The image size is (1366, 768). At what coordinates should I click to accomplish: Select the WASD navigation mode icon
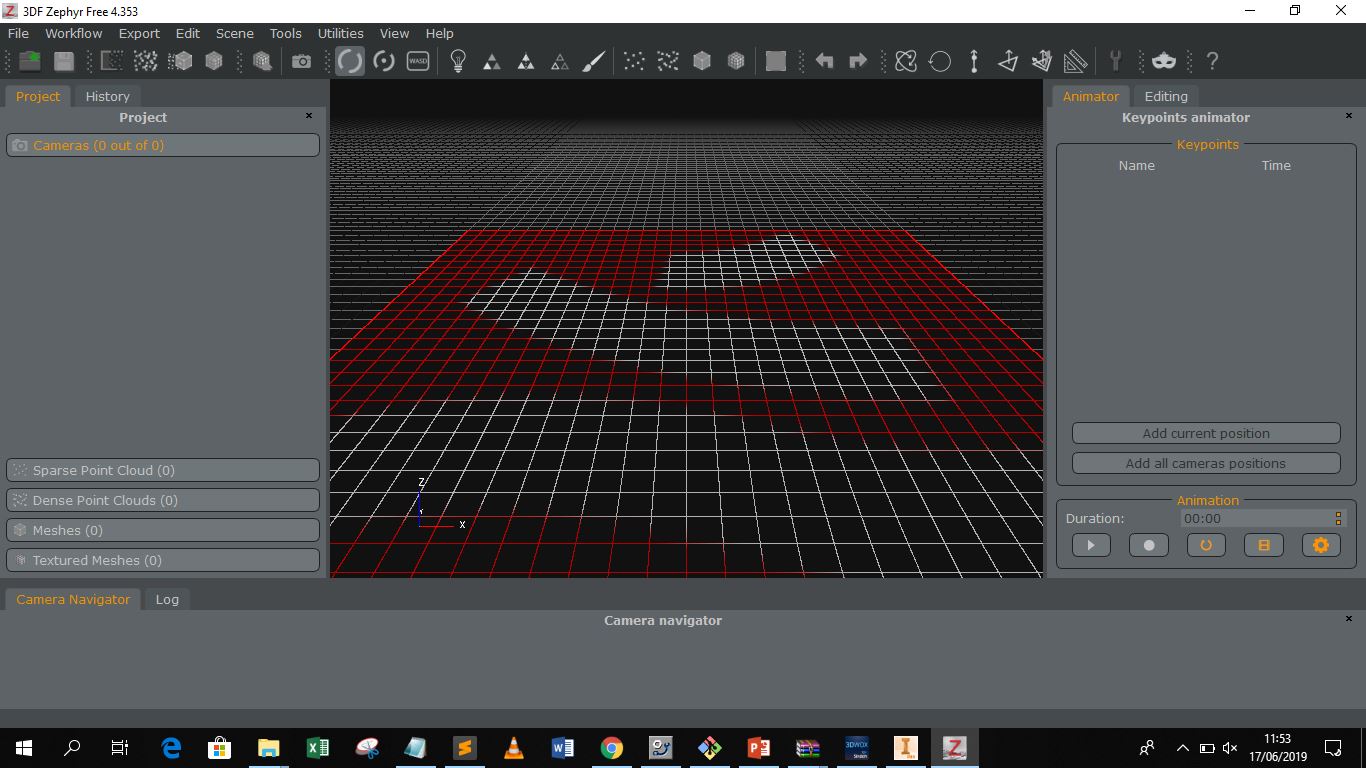pyautogui.click(x=418, y=62)
